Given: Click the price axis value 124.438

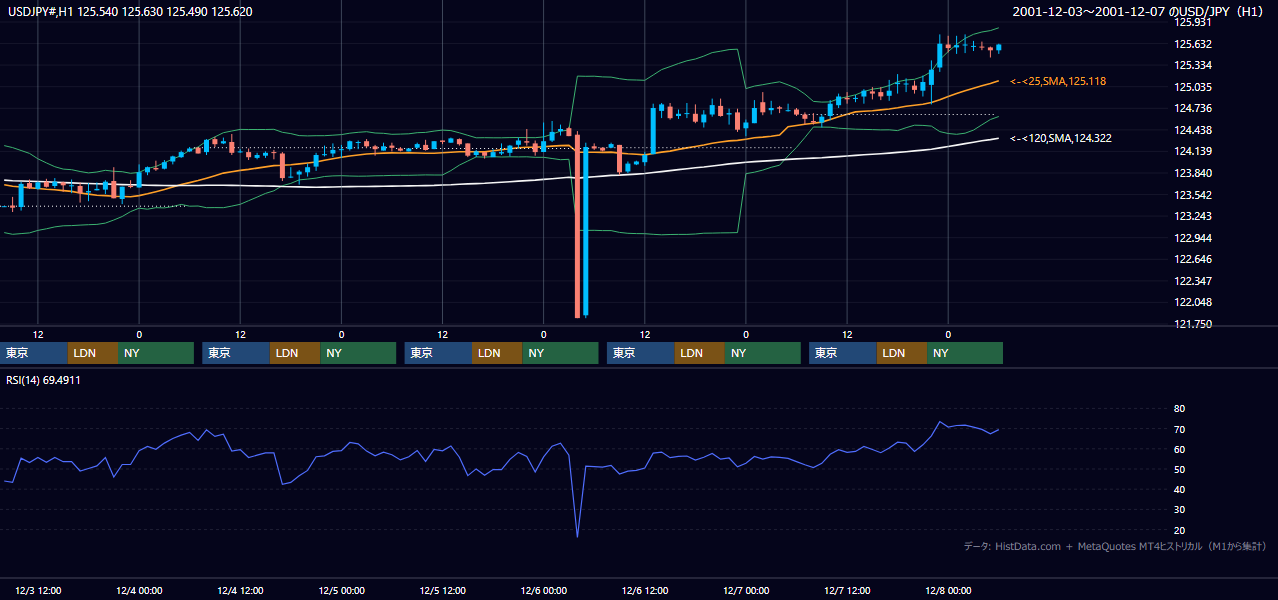Looking at the screenshot, I should coord(1194,130).
